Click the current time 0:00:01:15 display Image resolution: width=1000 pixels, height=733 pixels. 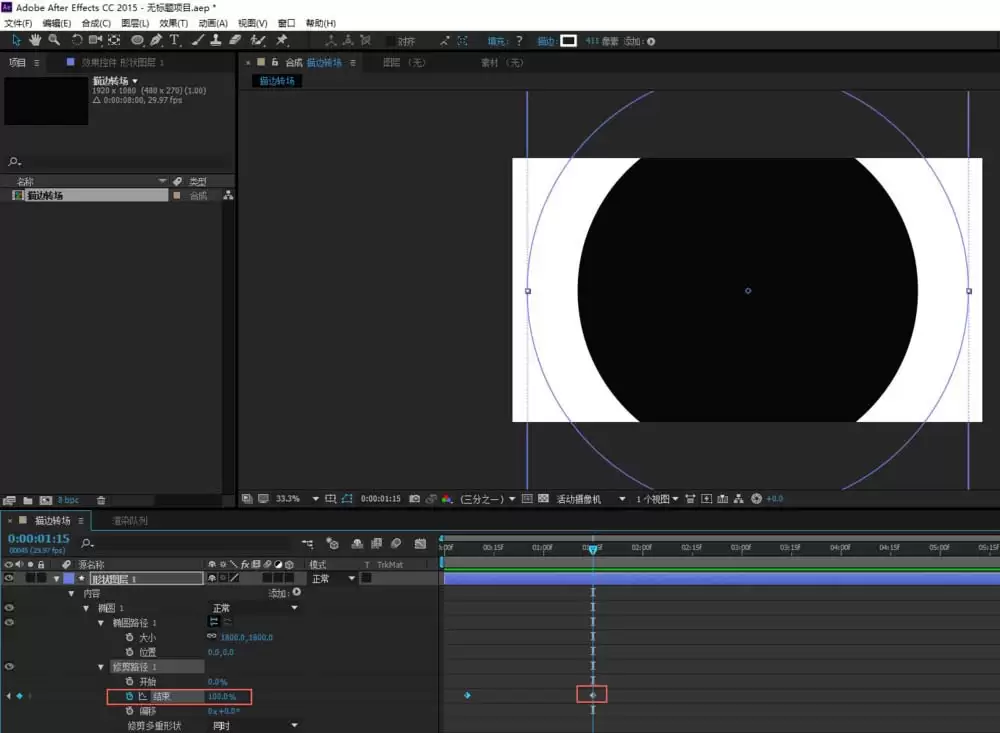[38, 539]
